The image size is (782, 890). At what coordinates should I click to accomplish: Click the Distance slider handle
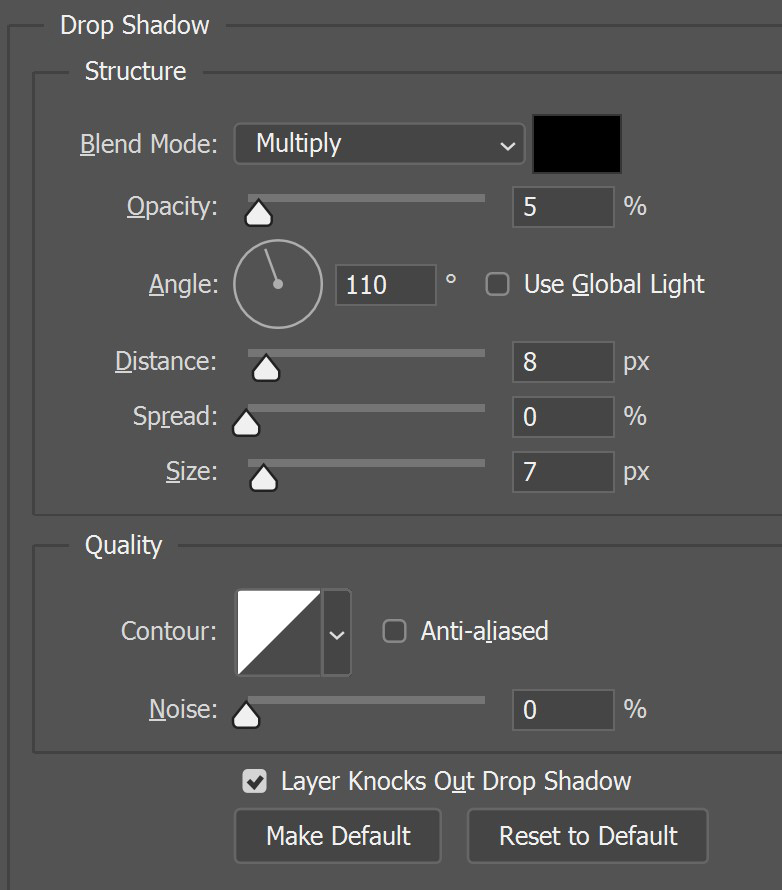(x=266, y=368)
